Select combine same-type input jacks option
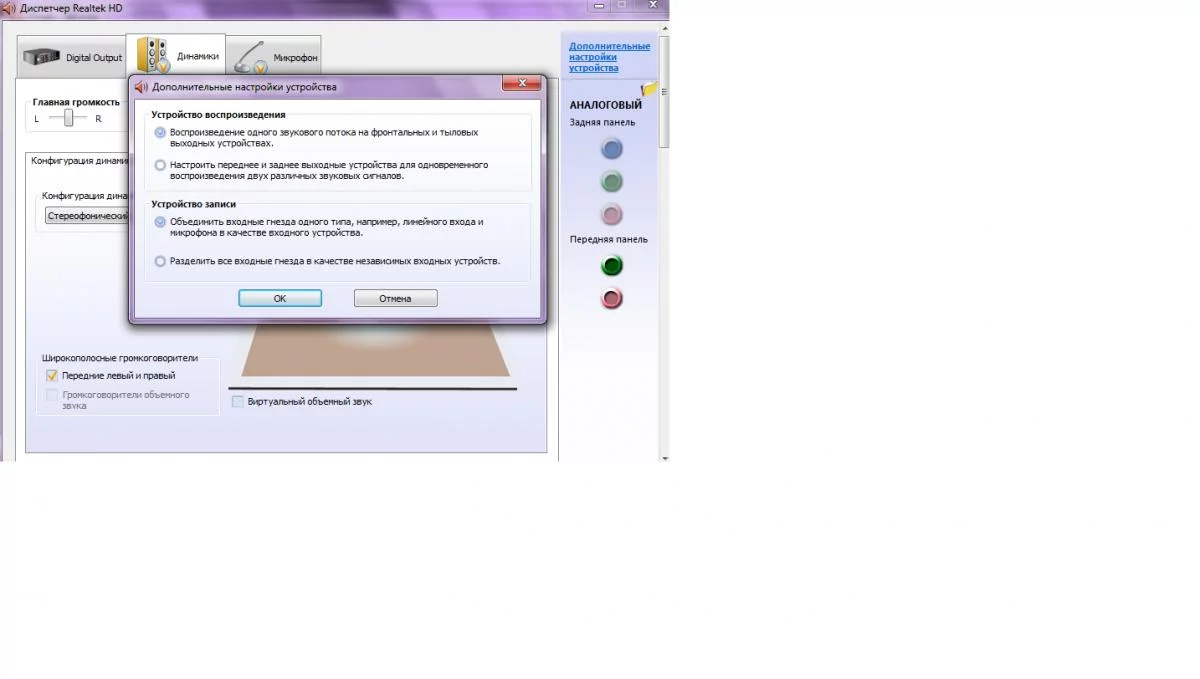 pyautogui.click(x=161, y=222)
